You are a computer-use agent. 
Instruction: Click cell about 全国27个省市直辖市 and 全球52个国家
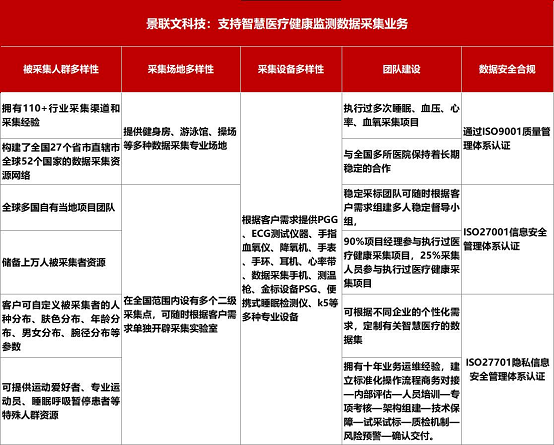(x=61, y=162)
